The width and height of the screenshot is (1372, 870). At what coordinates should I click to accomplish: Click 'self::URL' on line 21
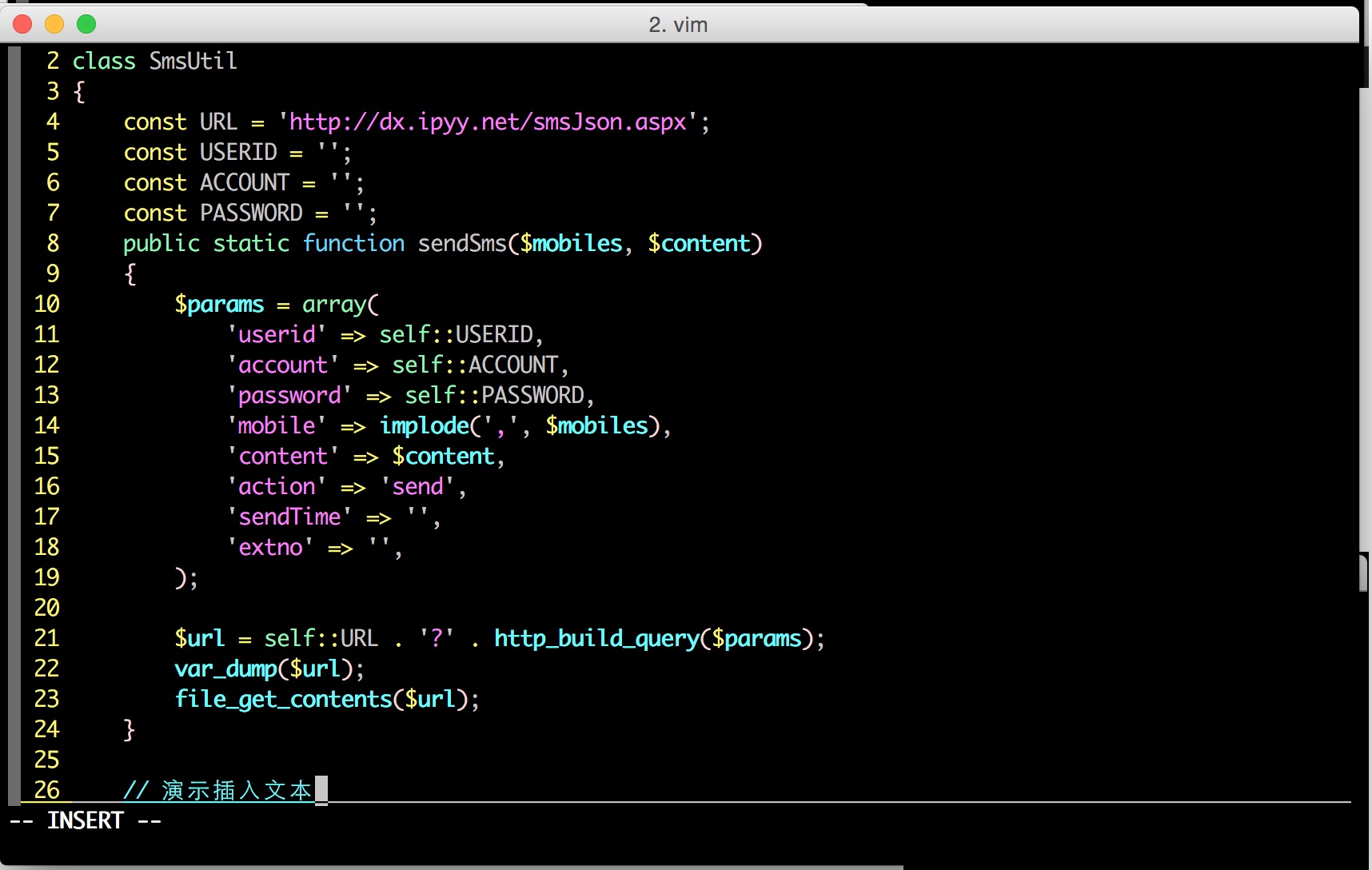pos(321,638)
